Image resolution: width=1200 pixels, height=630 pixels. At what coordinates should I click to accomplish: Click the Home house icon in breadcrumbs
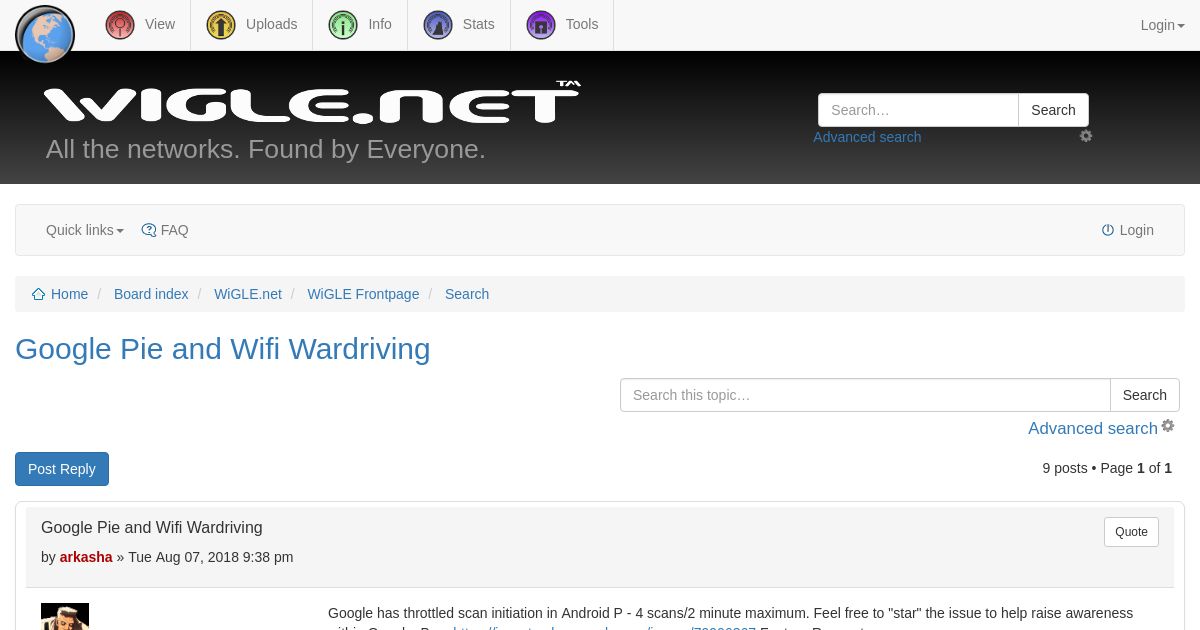click(x=38, y=294)
